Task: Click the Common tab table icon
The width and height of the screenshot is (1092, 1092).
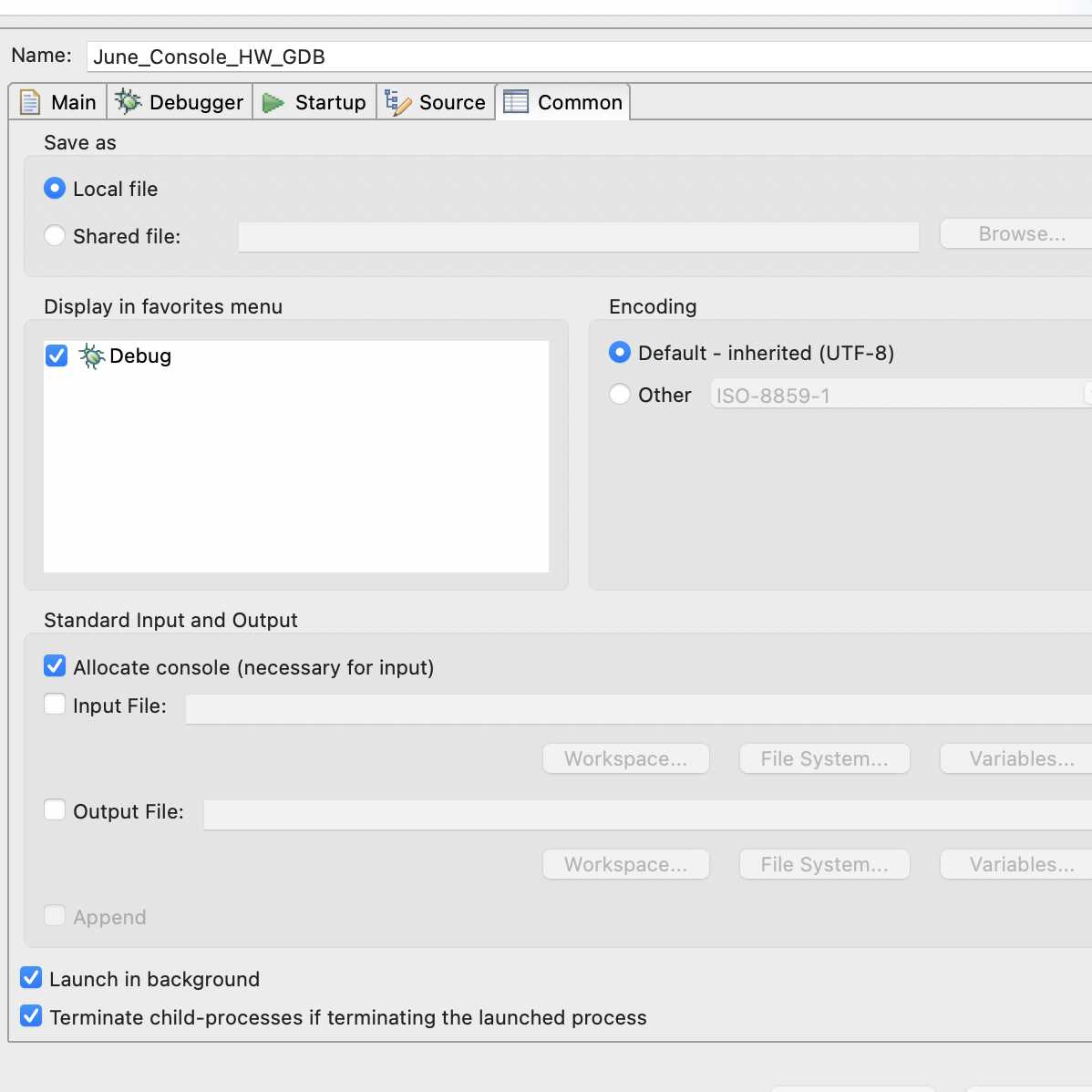Action: [516, 102]
